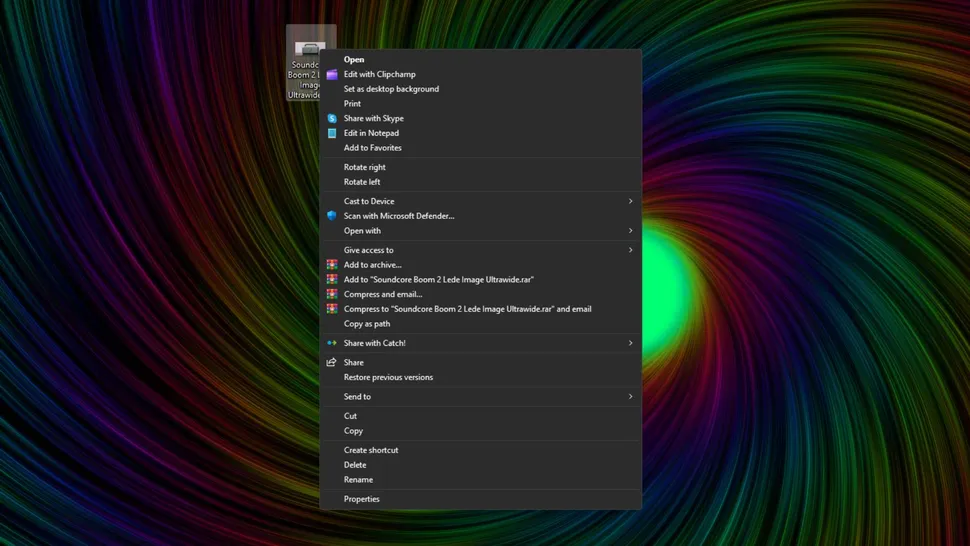Click the Notepad icon beside Edit in Notepad
This screenshot has width=970, height=546.
point(332,133)
